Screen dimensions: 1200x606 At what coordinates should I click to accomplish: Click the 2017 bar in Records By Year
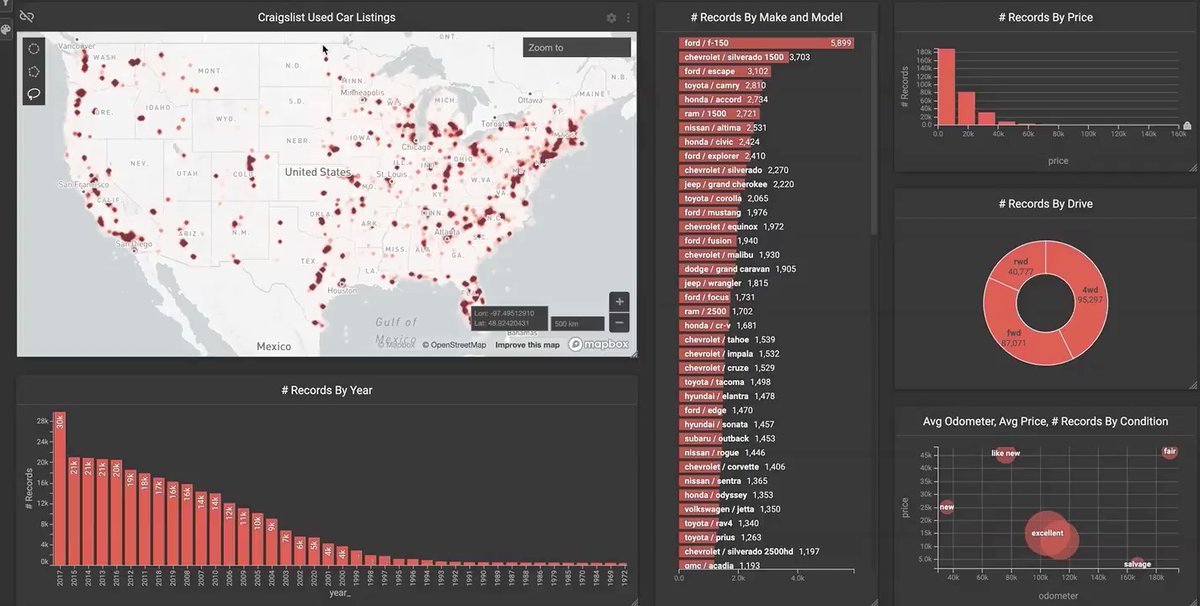pos(59,488)
